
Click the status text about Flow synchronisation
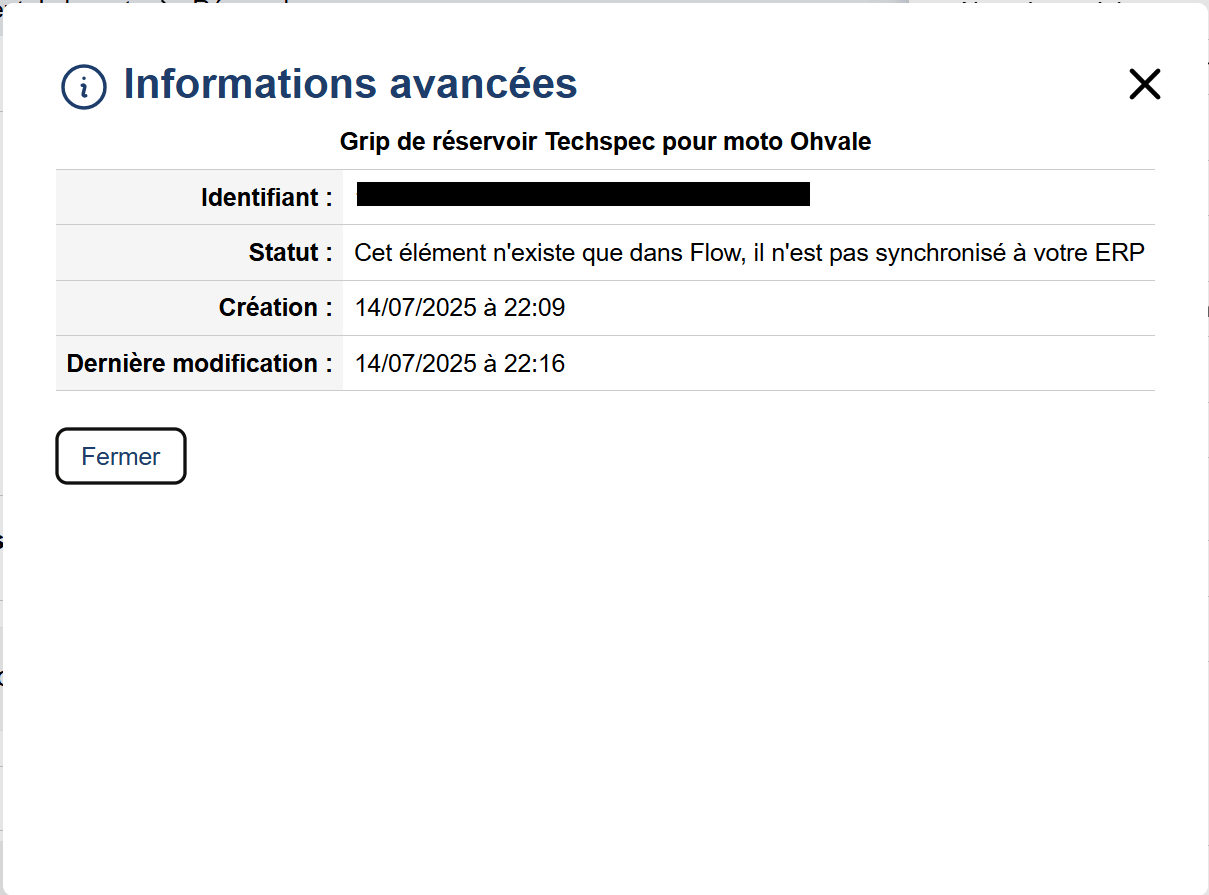point(748,253)
